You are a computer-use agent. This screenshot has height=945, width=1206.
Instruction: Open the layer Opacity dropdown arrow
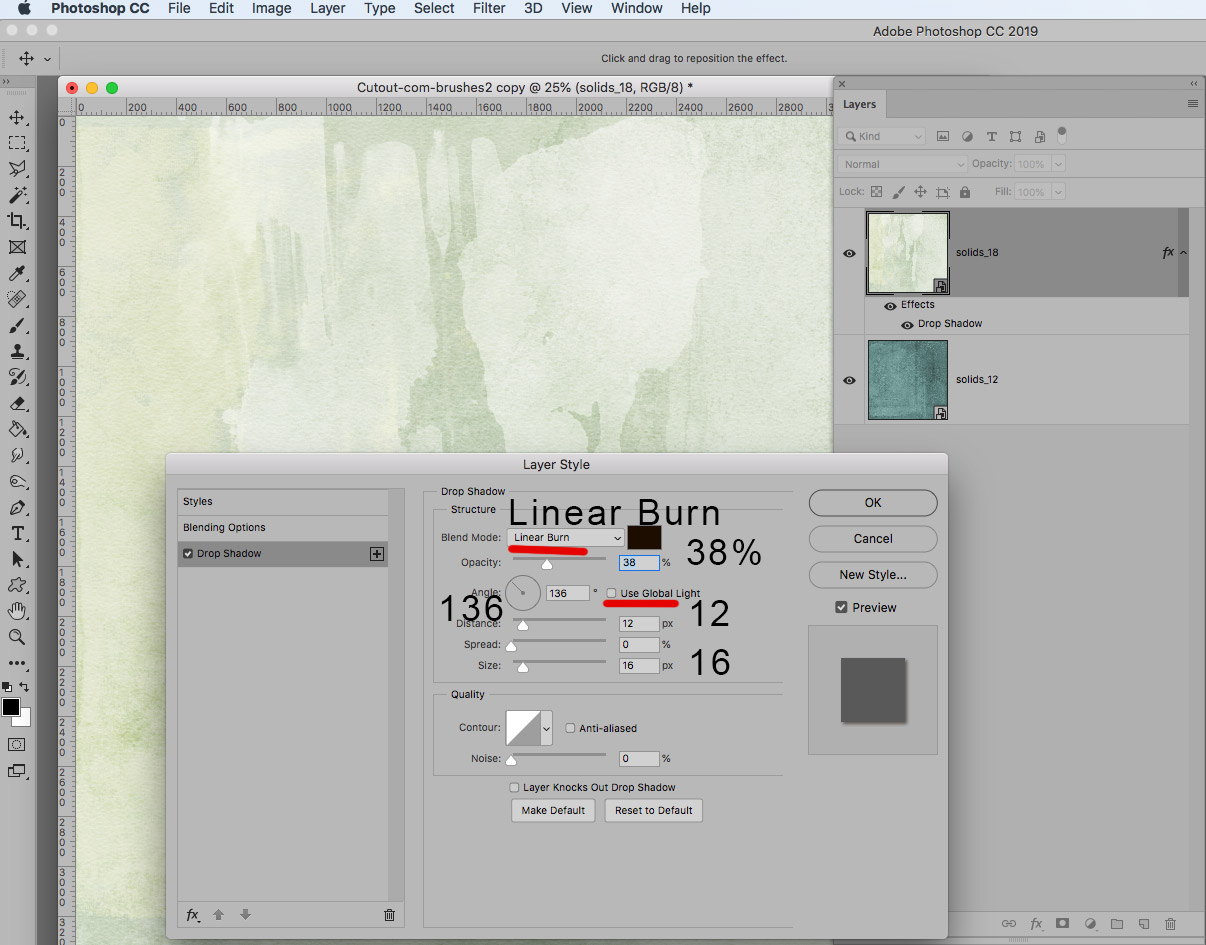pos(1058,164)
